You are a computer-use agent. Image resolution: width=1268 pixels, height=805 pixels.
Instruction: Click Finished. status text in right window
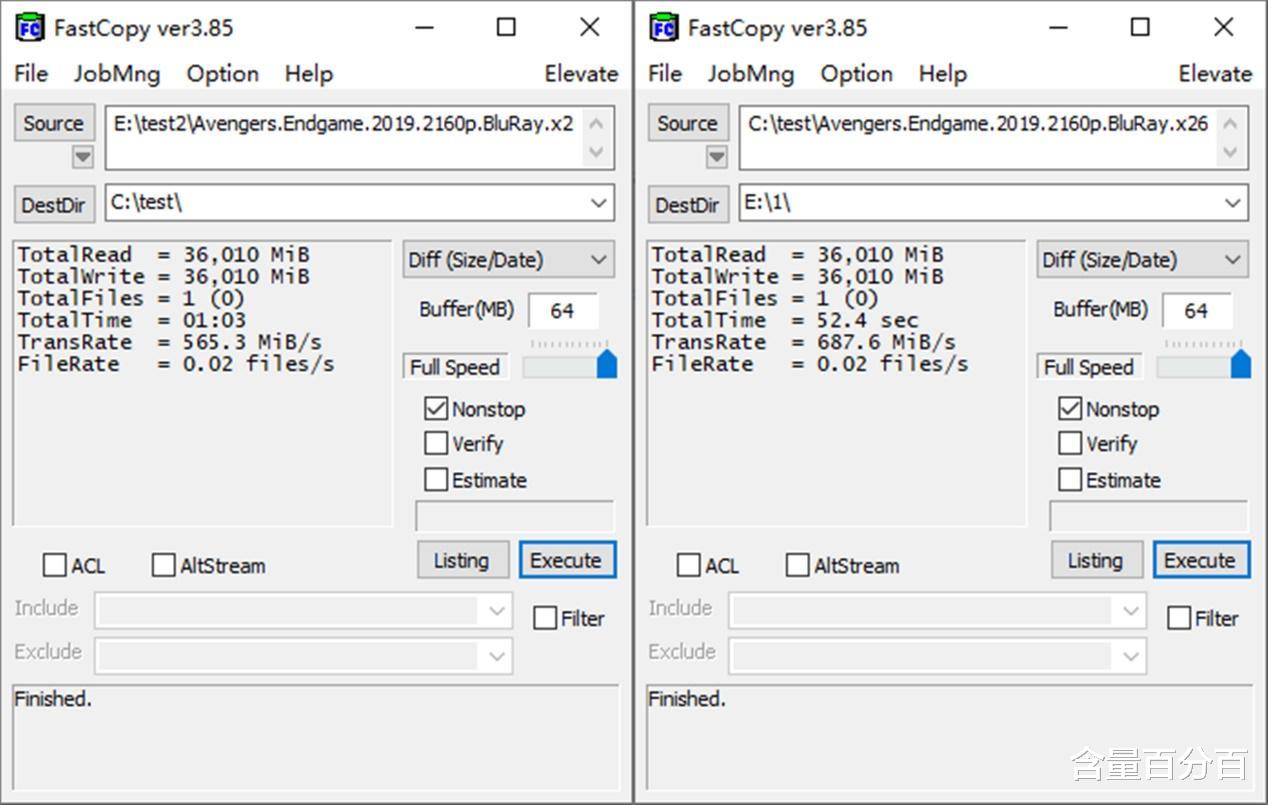[687, 699]
